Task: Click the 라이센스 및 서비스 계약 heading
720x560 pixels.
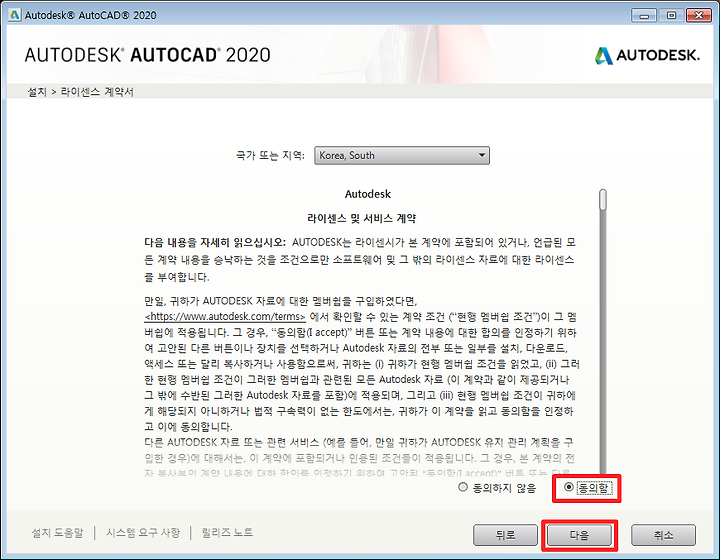Action: point(361,218)
